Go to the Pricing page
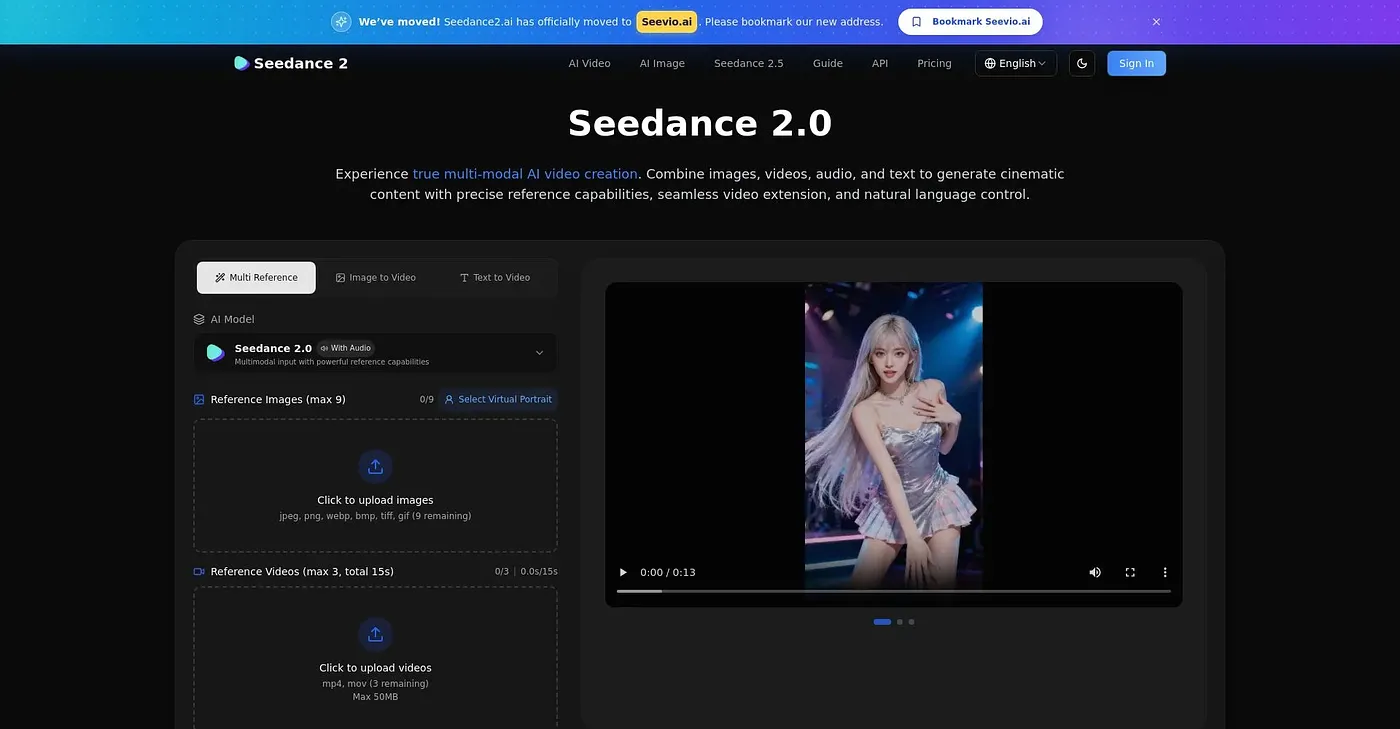 click(x=934, y=63)
